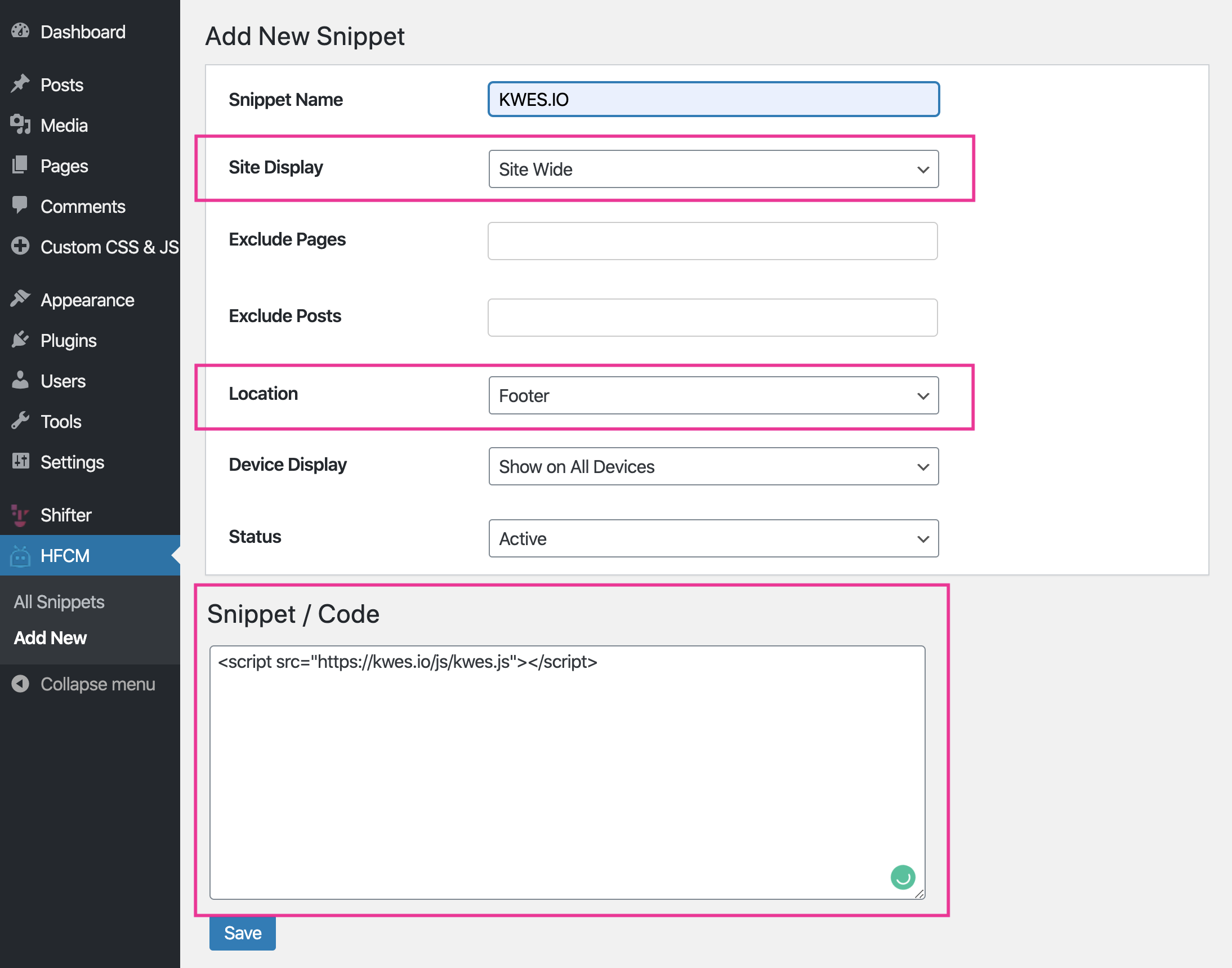Click the Tools wrench icon
Screen dimensions: 1232x968
click(x=20, y=421)
